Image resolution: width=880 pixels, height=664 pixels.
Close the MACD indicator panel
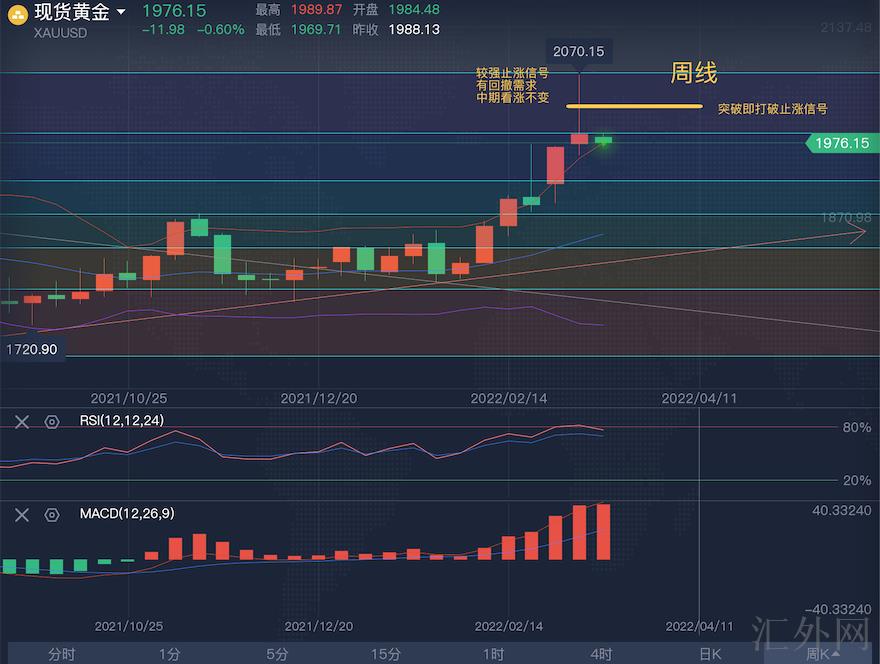click(22, 514)
